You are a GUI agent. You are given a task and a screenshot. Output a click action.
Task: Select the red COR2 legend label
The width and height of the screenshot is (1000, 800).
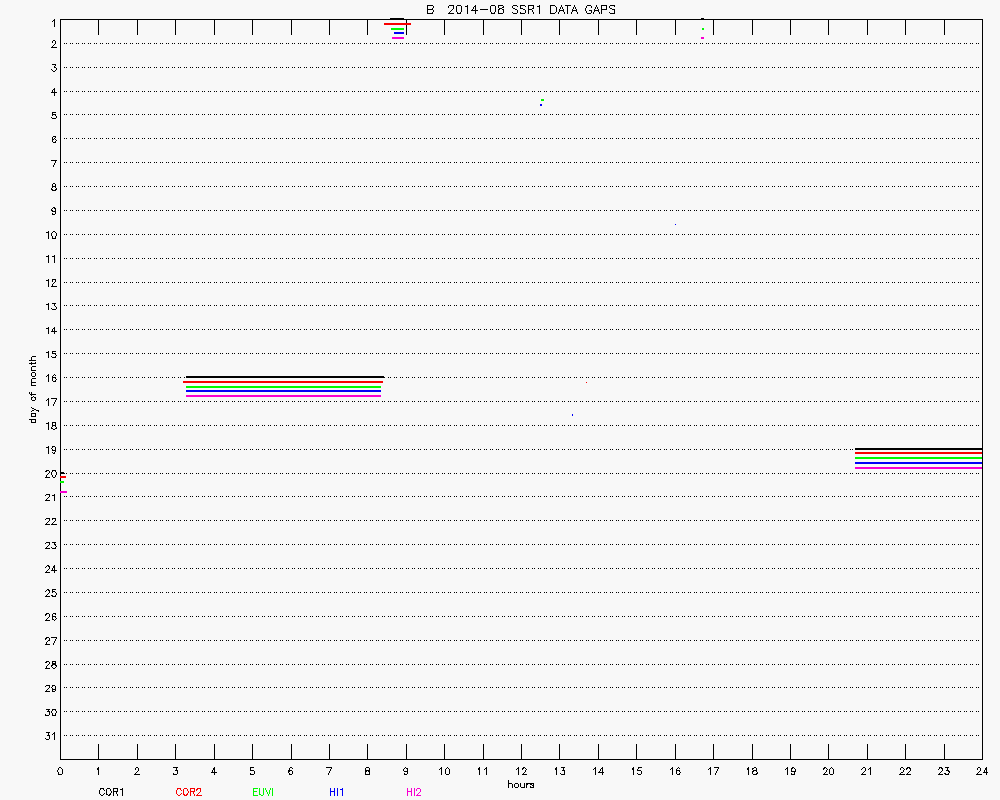coord(188,792)
